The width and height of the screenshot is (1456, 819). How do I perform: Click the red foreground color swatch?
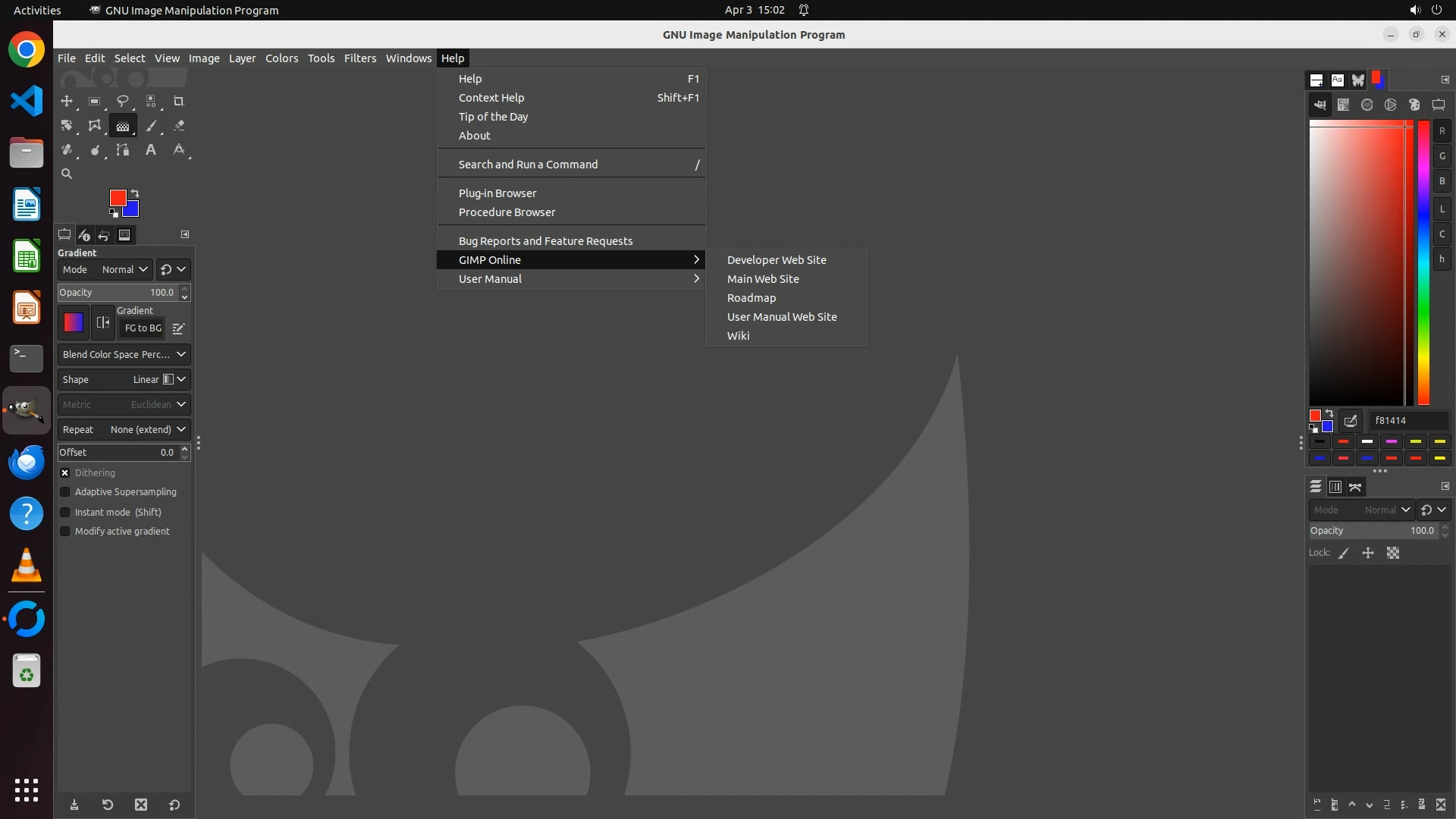(117, 197)
